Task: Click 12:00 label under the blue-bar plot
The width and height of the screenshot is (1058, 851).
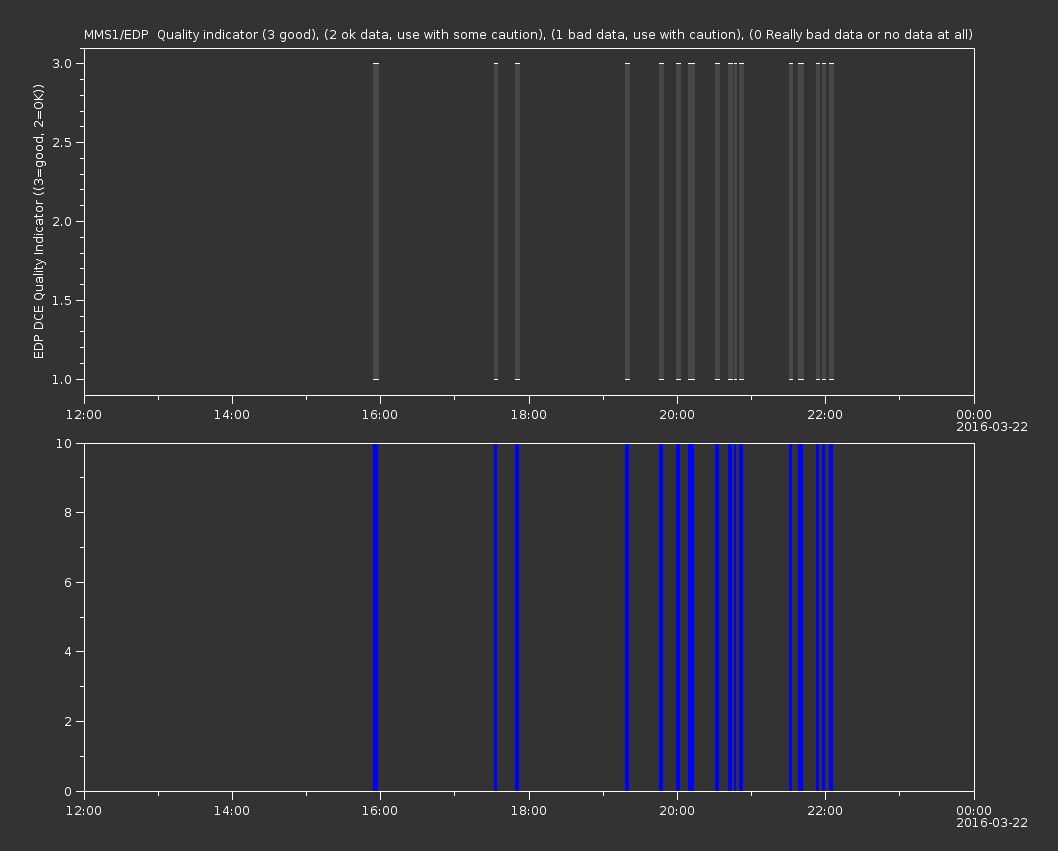Action: [84, 811]
